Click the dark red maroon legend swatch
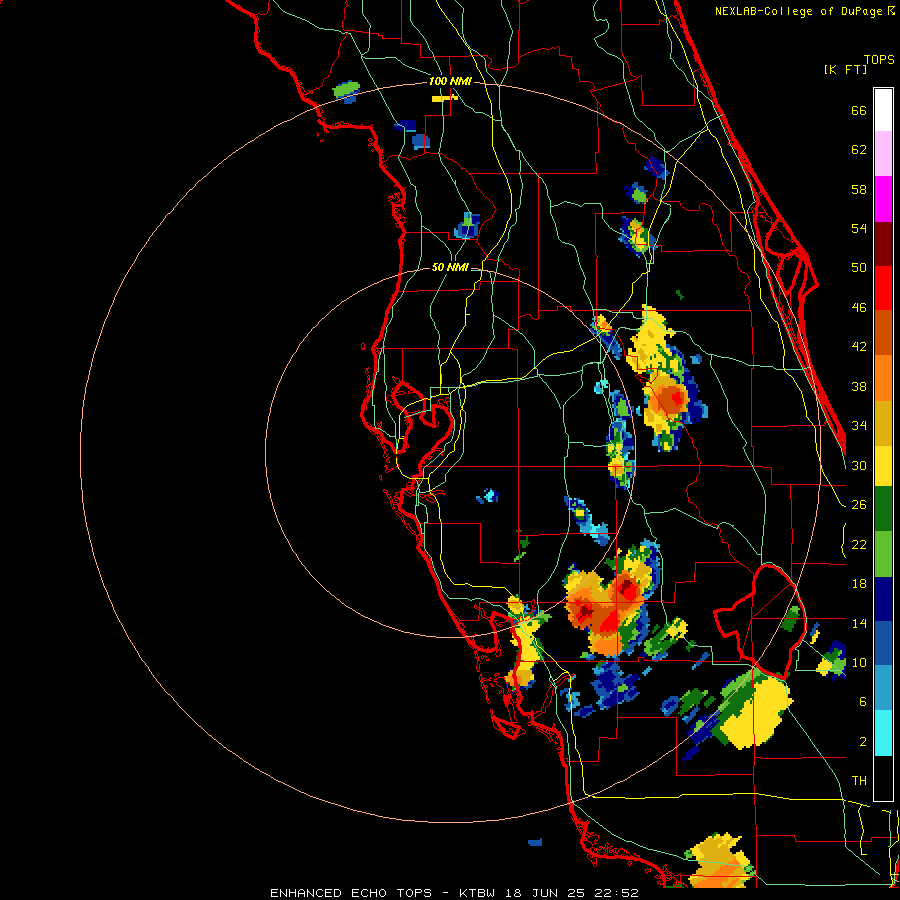 click(x=883, y=244)
